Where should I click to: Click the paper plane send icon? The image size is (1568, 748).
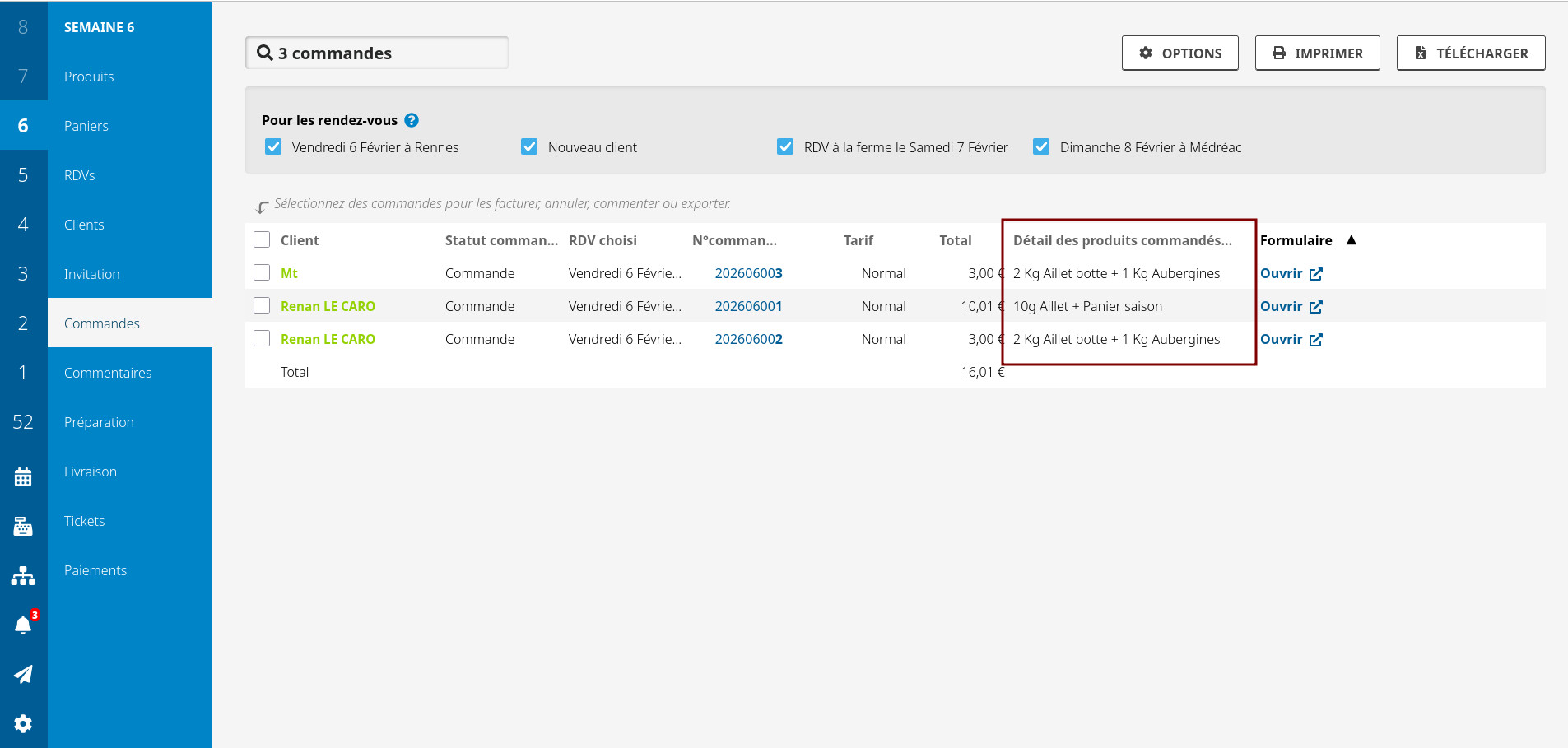23,675
